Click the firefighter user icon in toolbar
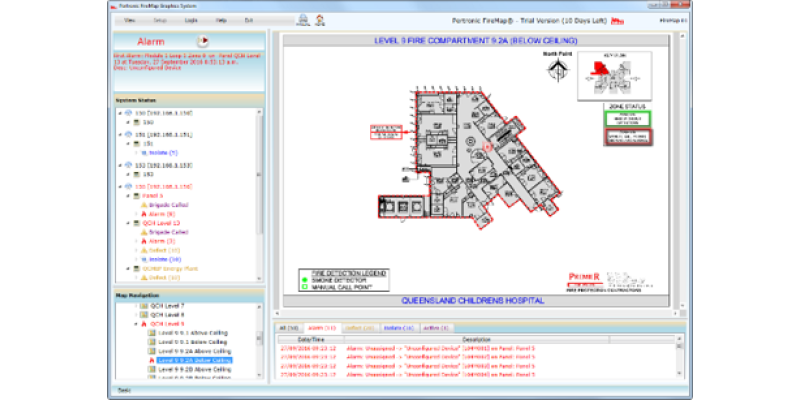800x400 pixels. (320, 20)
